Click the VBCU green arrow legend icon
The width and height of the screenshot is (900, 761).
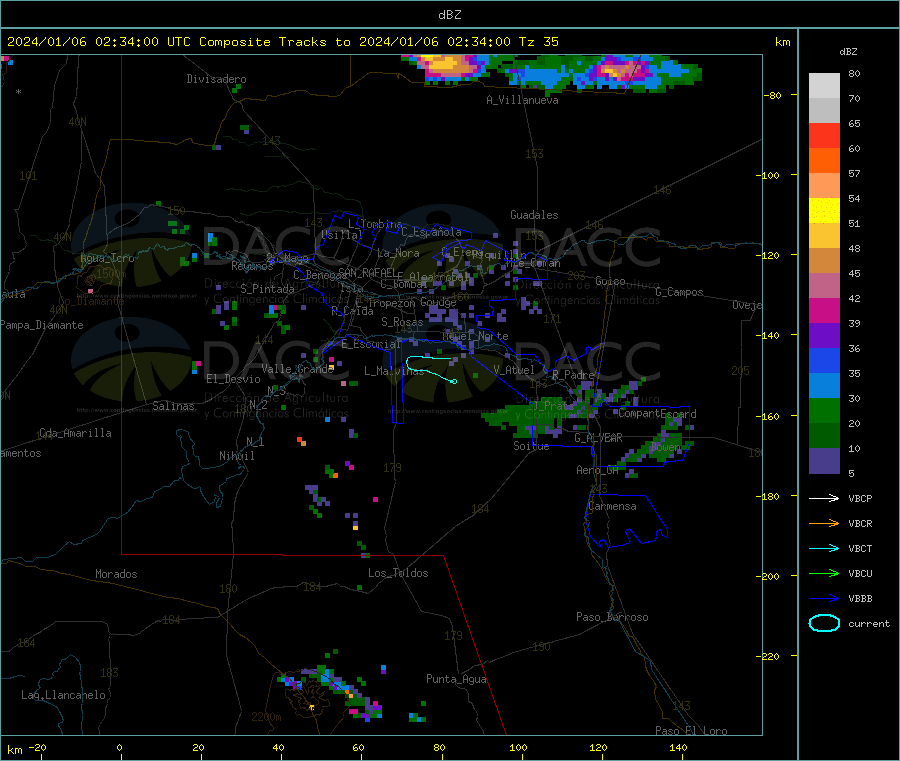pyautogui.click(x=824, y=573)
